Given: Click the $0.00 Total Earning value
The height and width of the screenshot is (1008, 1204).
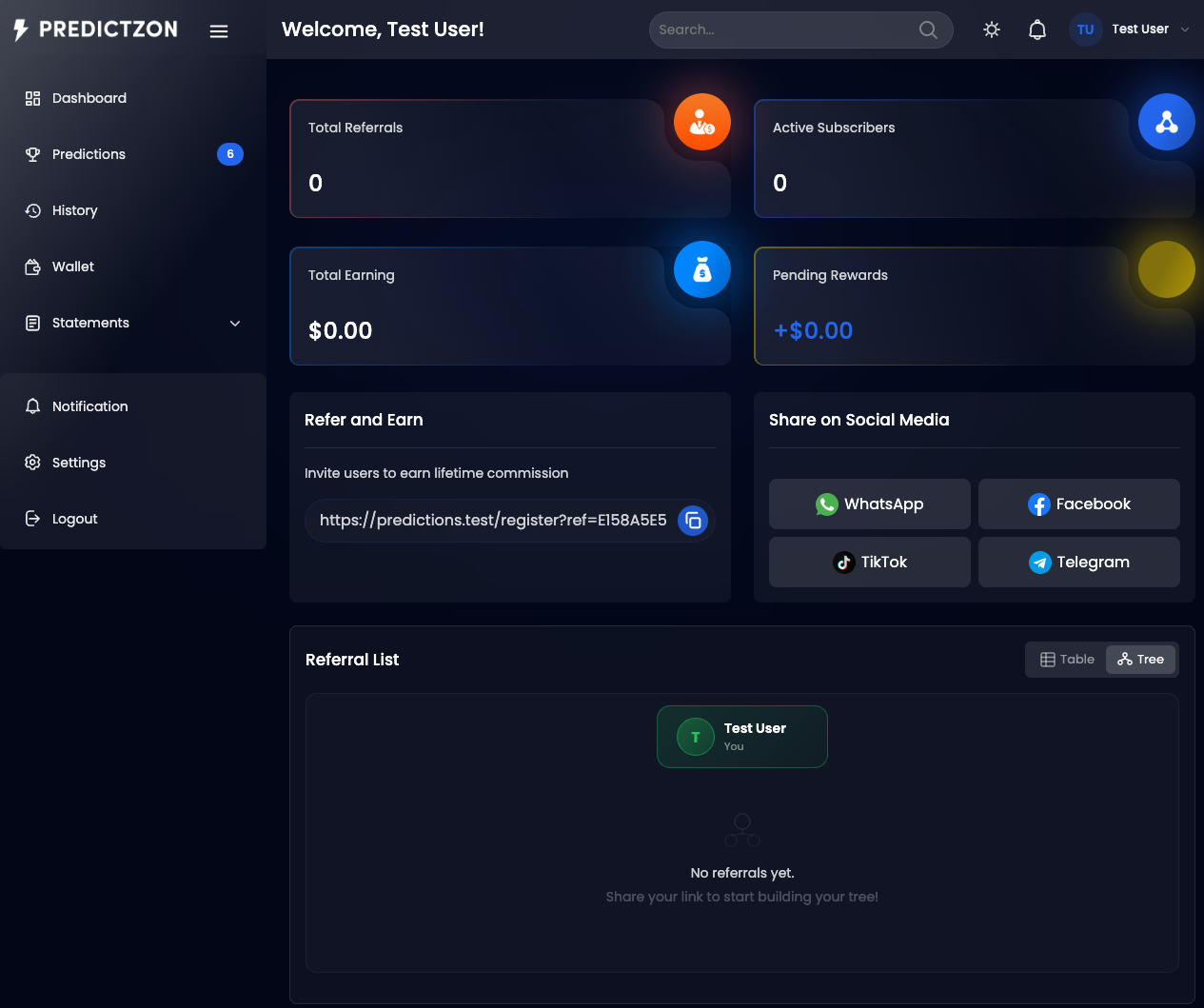Looking at the screenshot, I should click(x=341, y=330).
